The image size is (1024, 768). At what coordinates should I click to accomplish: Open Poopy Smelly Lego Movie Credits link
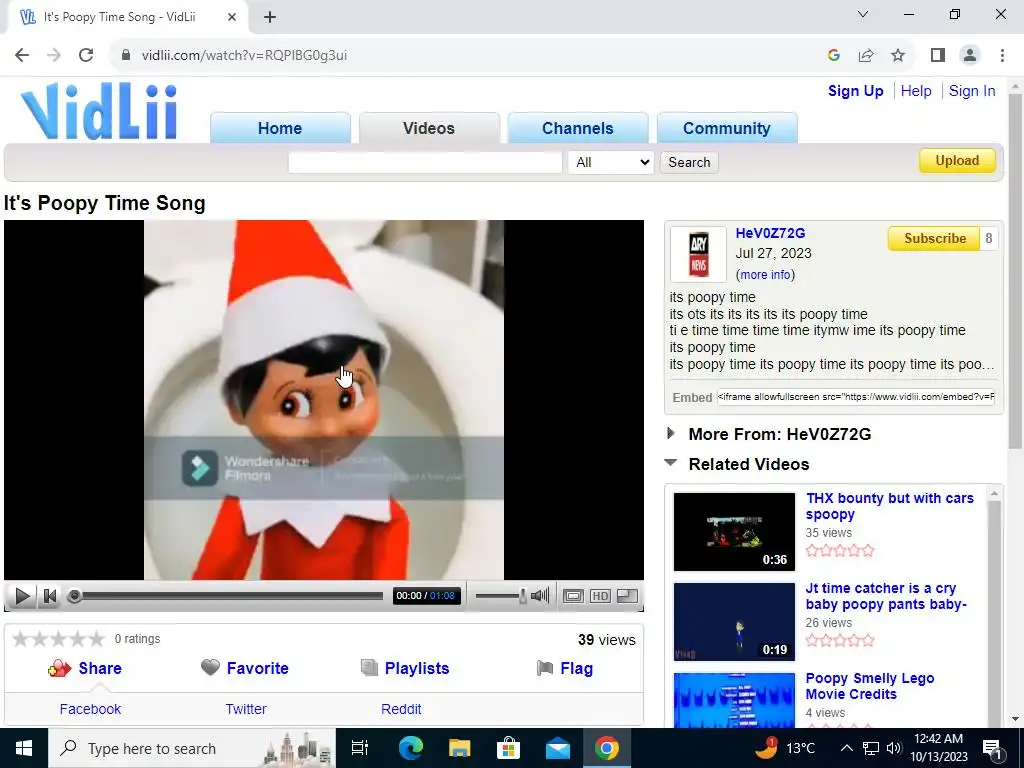point(870,686)
